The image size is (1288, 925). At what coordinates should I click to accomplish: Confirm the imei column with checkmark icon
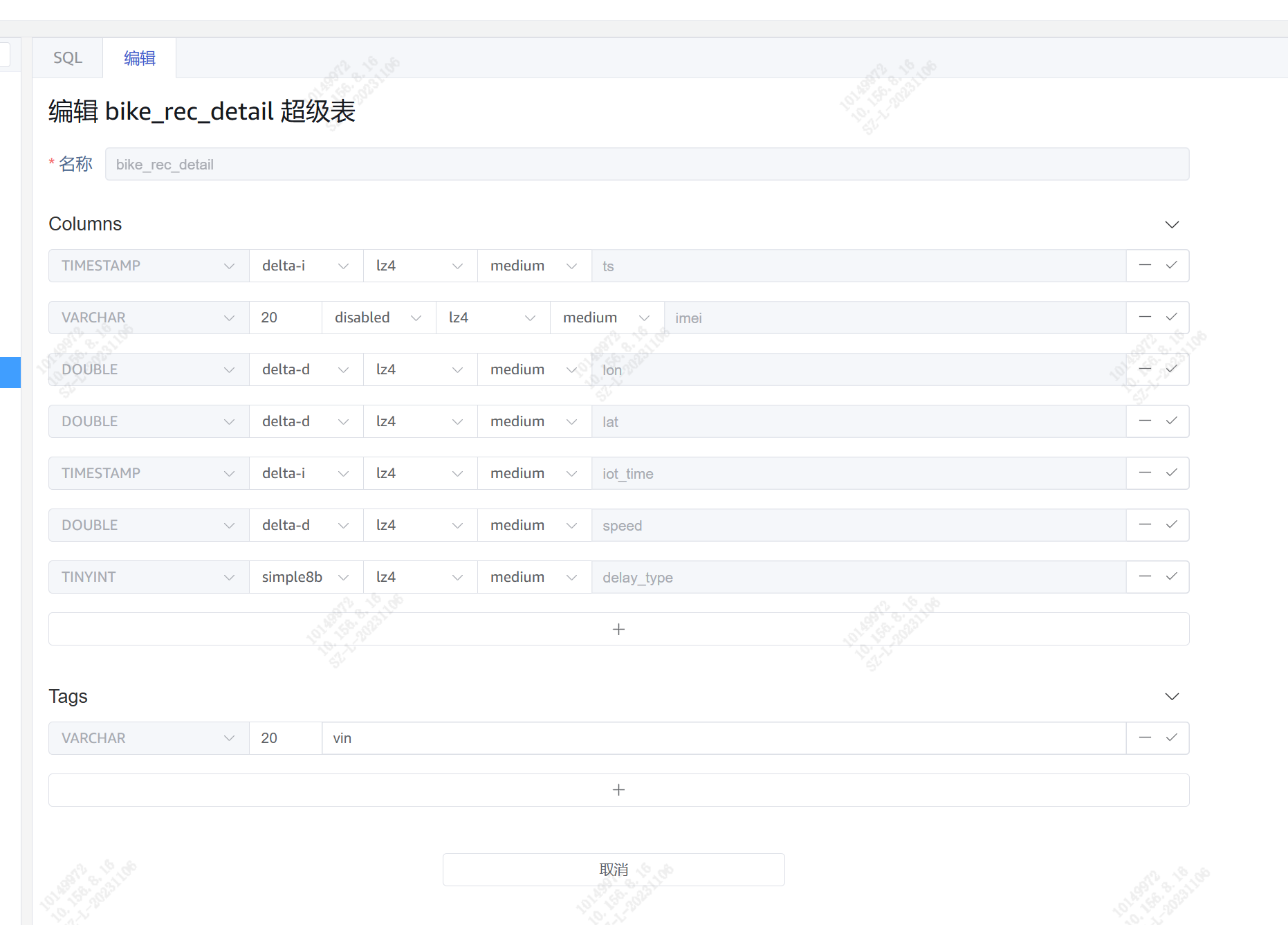point(1171,318)
